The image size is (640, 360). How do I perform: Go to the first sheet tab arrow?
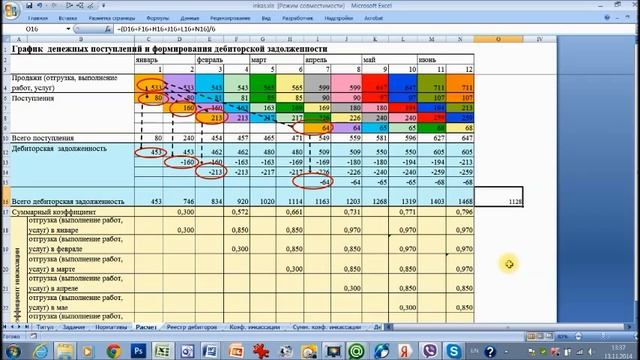5,327
